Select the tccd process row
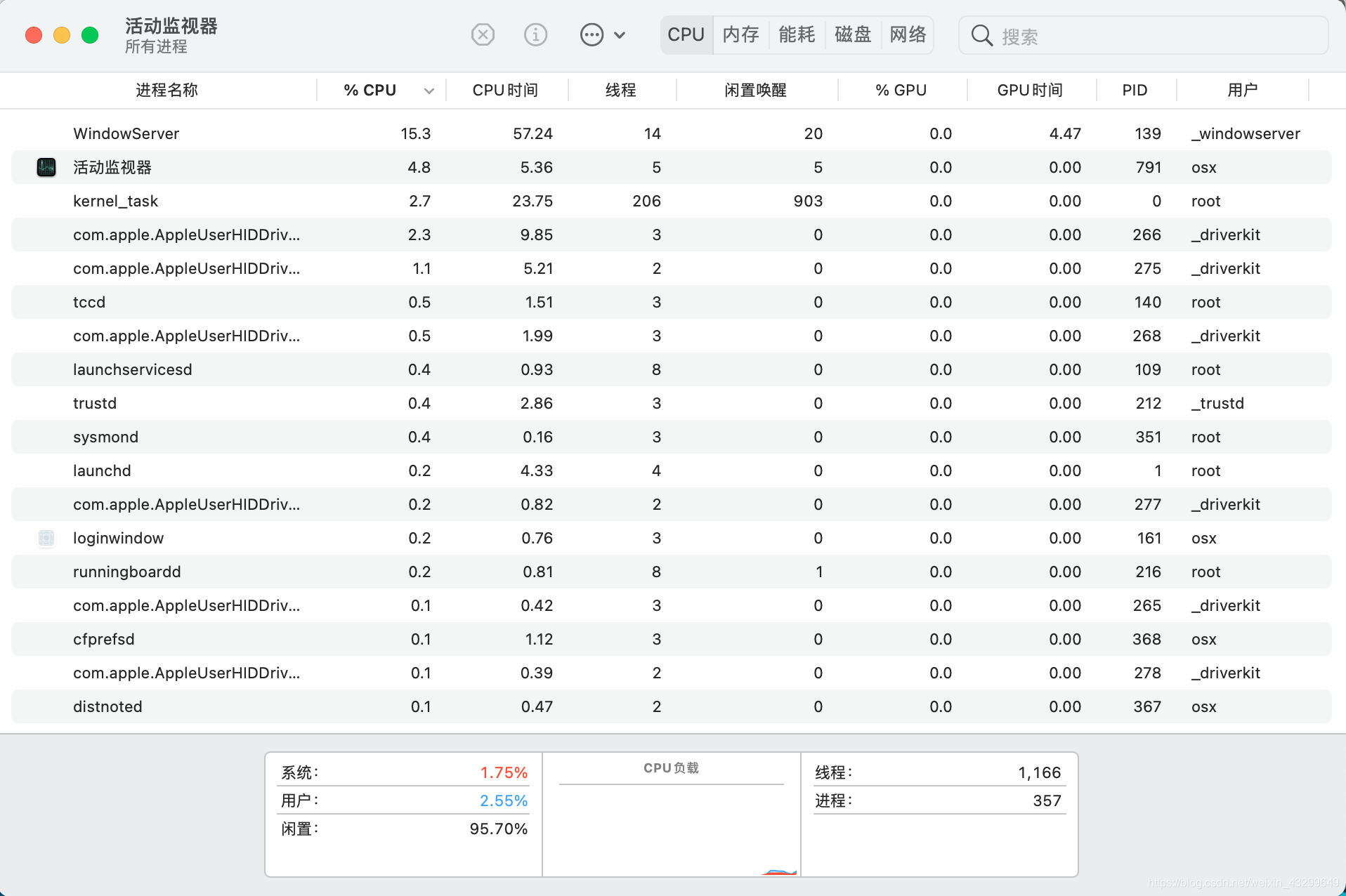 (672, 302)
